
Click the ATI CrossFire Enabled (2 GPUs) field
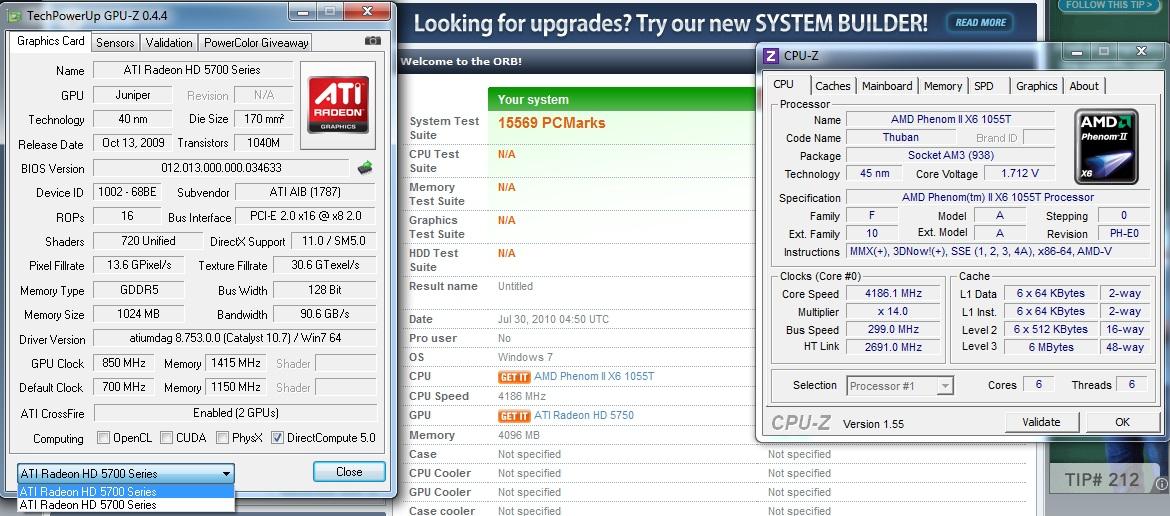pos(235,412)
